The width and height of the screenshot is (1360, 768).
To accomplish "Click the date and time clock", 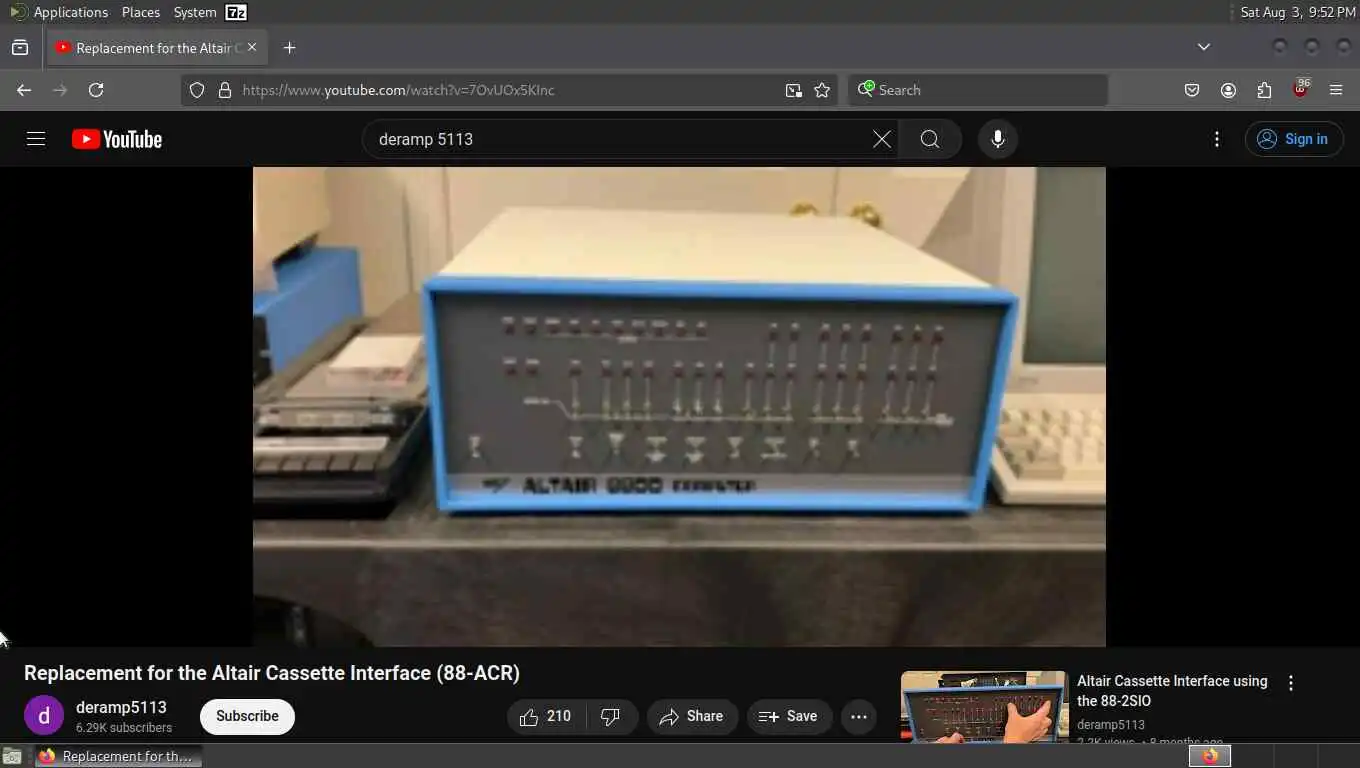I will 1298,12.
